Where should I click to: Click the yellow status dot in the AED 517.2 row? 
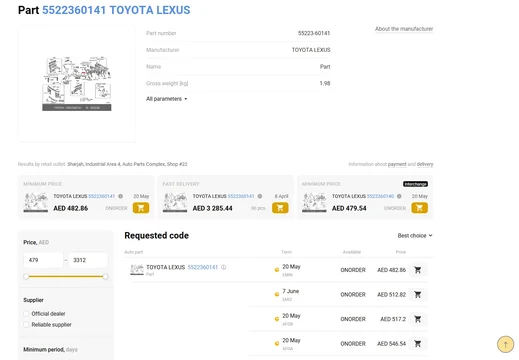click(277, 319)
